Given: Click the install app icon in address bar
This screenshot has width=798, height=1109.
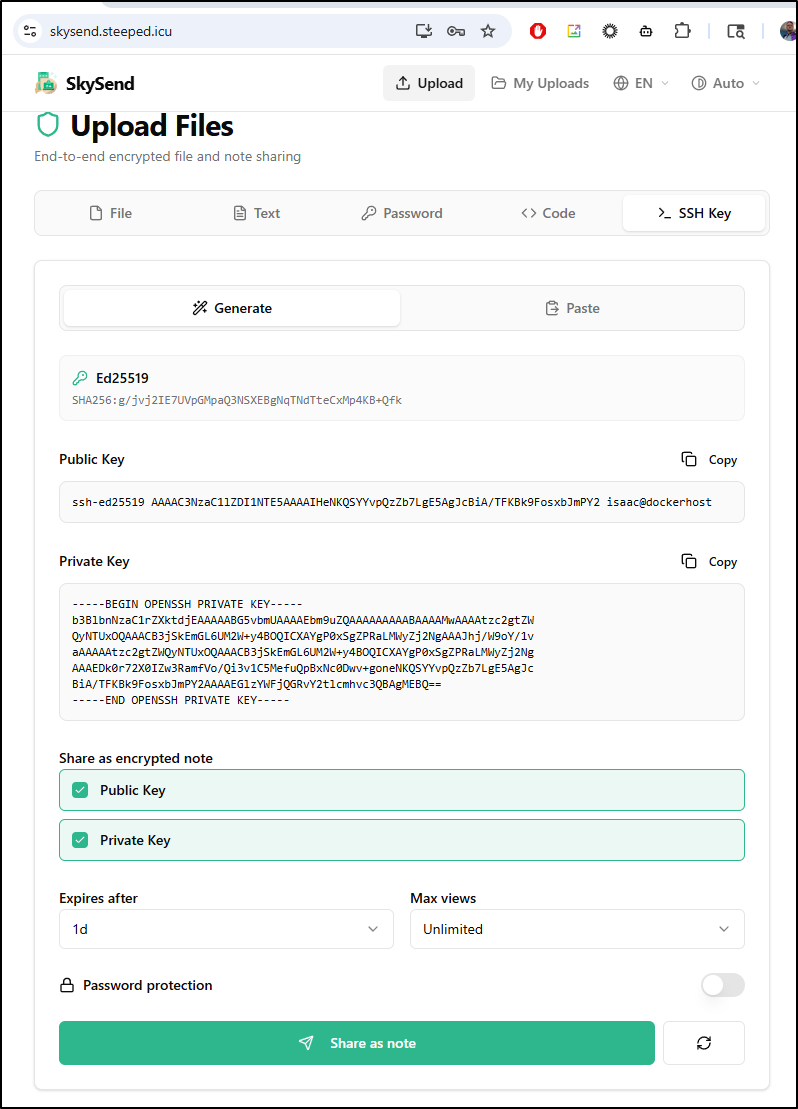Looking at the screenshot, I should pyautogui.click(x=424, y=31).
